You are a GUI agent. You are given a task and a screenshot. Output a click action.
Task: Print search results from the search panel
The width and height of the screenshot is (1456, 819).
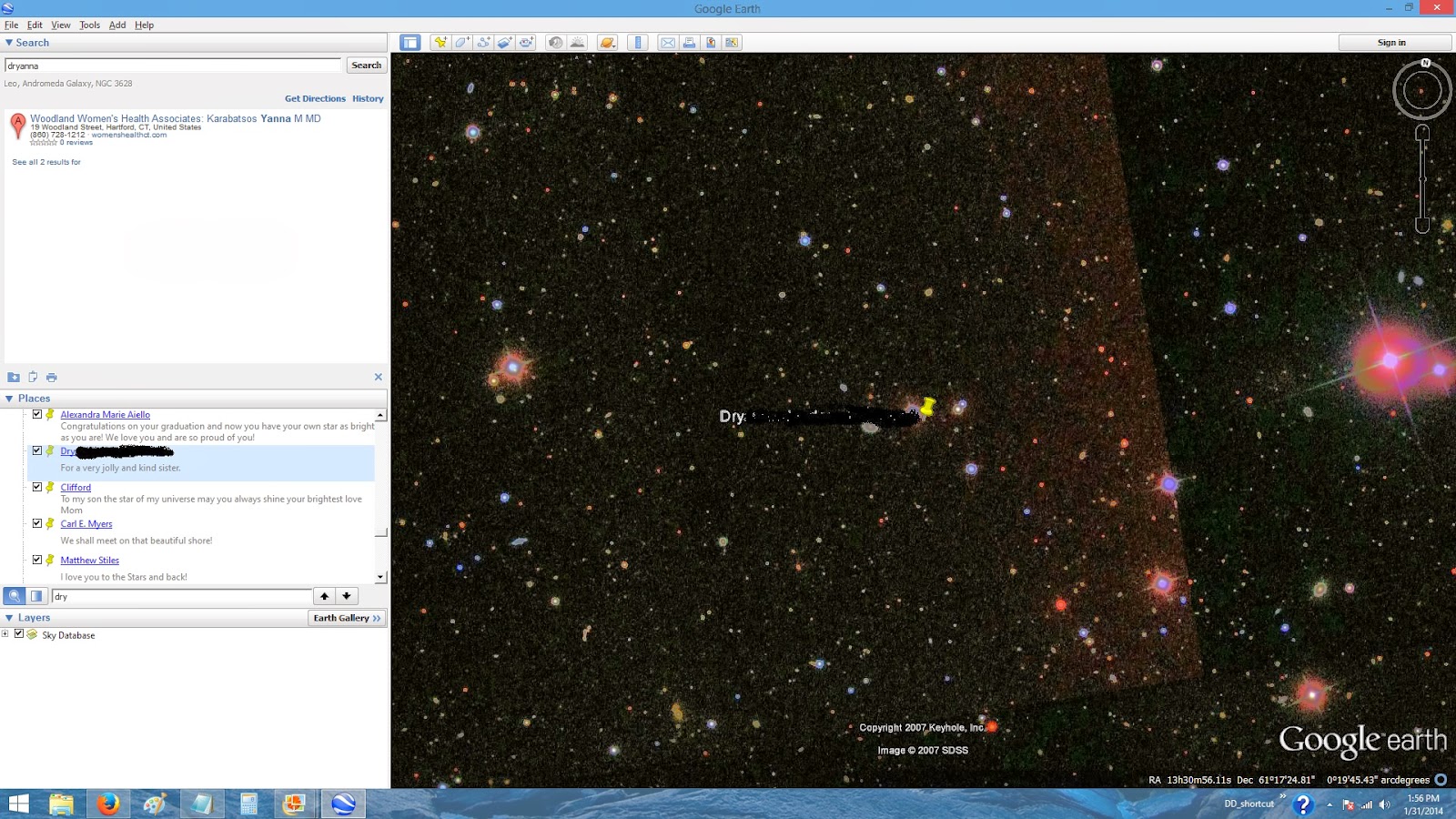52,377
